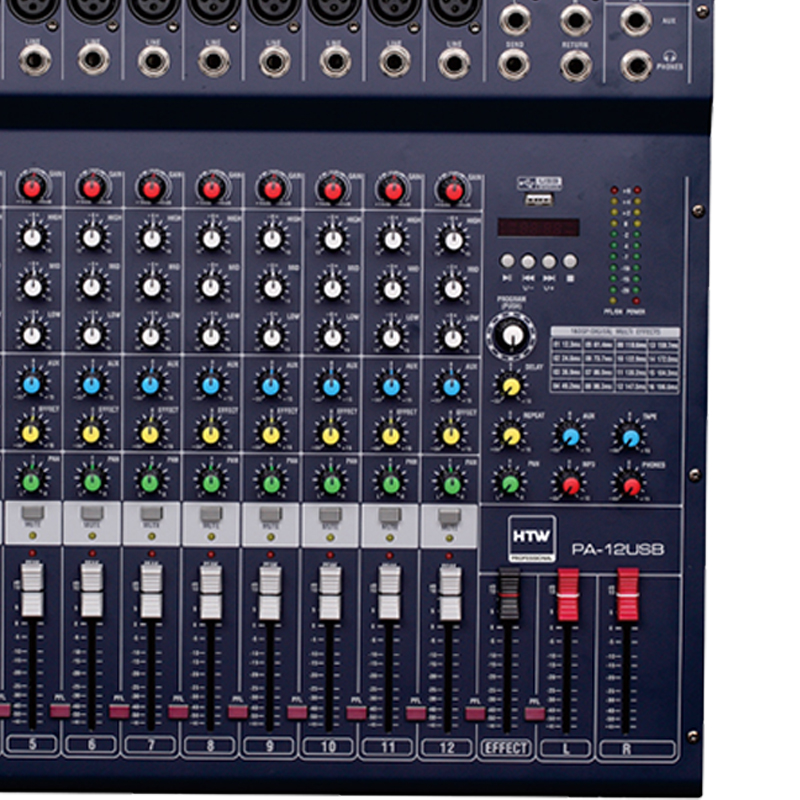Toggle PFL button between faders 8 and 9

tap(238, 712)
